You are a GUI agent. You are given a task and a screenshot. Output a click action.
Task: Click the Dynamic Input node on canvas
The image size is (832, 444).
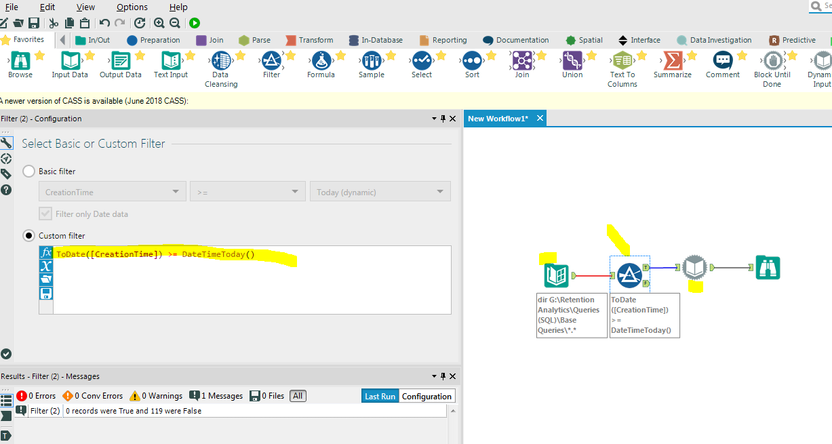click(695, 267)
